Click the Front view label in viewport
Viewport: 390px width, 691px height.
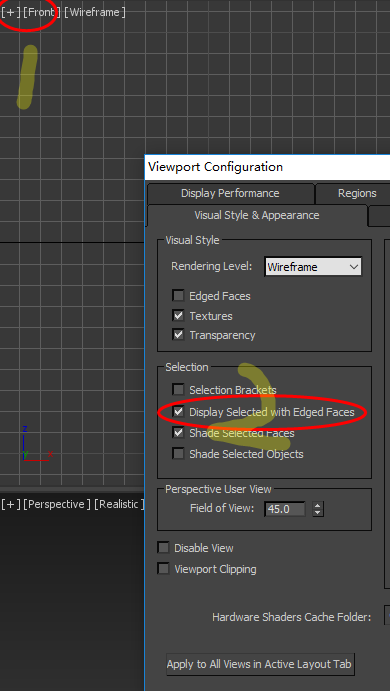pyautogui.click(x=41, y=12)
